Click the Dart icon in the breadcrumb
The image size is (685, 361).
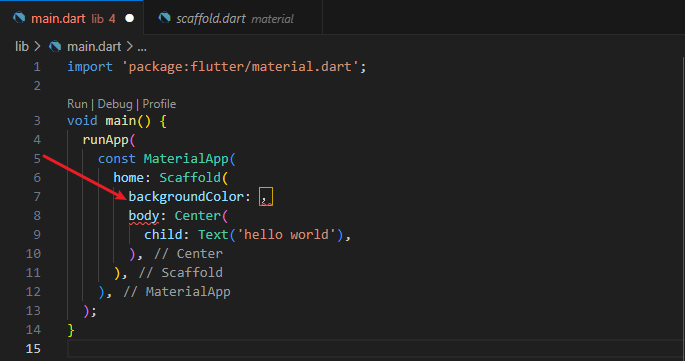pyautogui.click(x=55, y=46)
